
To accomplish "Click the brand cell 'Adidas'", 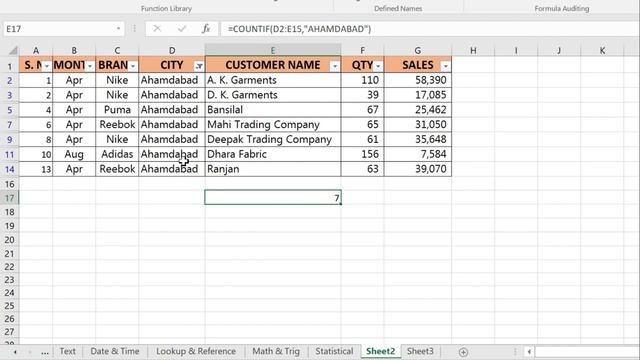I will [117, 154].
